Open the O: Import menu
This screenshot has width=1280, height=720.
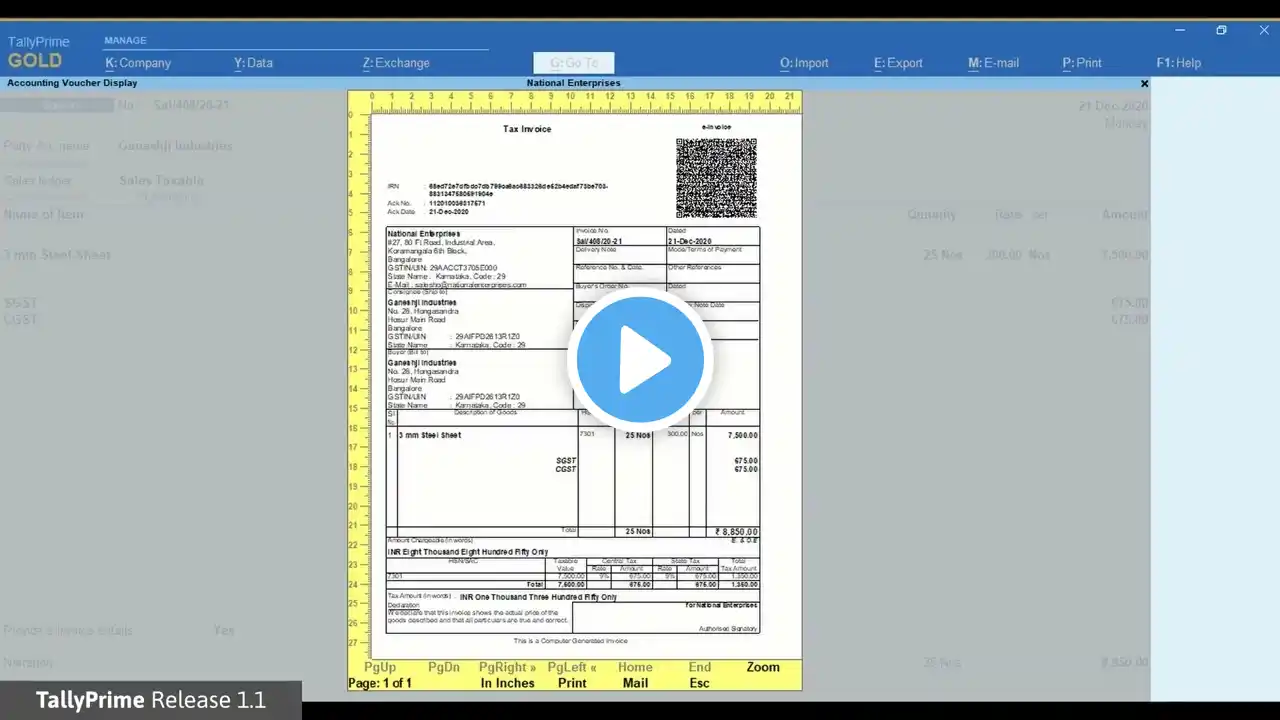point(804,63)
